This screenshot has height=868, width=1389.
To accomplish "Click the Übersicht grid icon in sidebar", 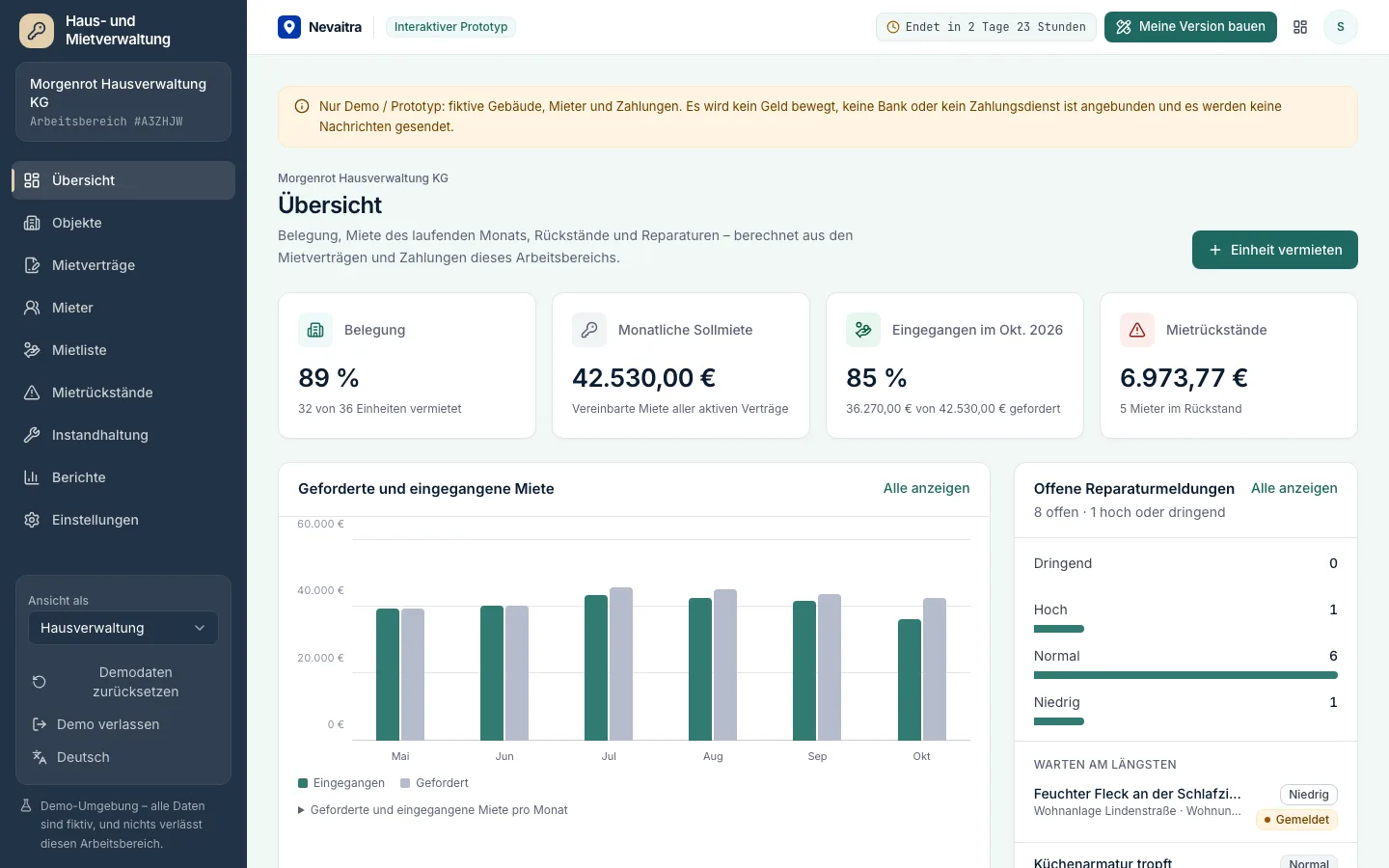I will coord(32,180).
